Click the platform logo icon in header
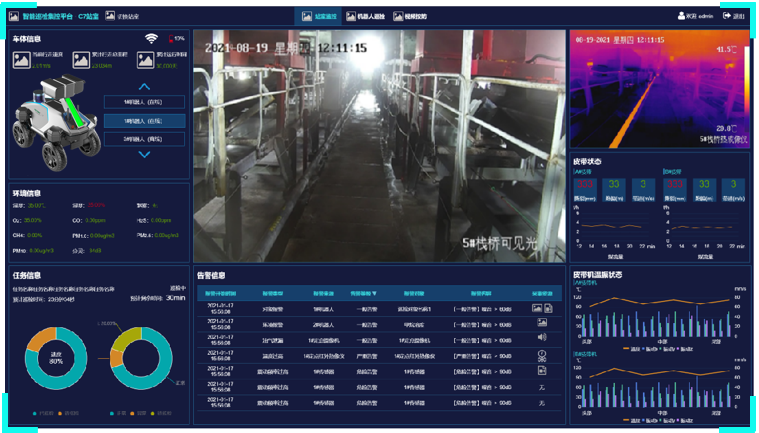 tap(14, 16)
